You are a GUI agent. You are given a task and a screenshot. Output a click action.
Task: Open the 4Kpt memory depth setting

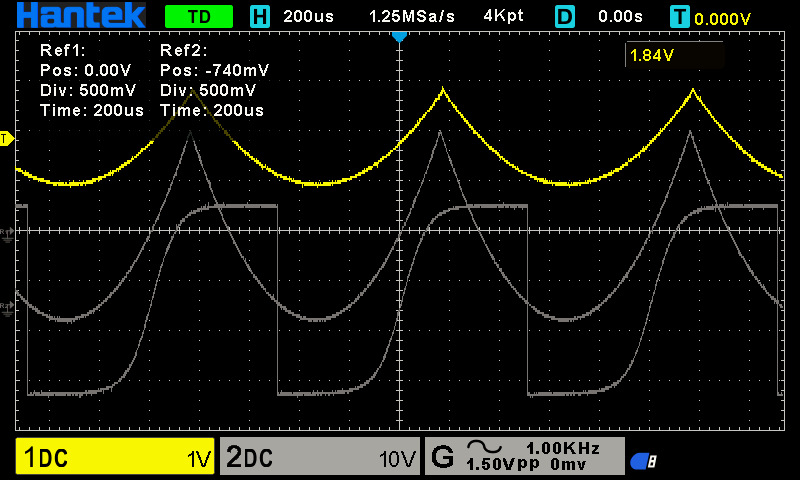pos(503,16)
